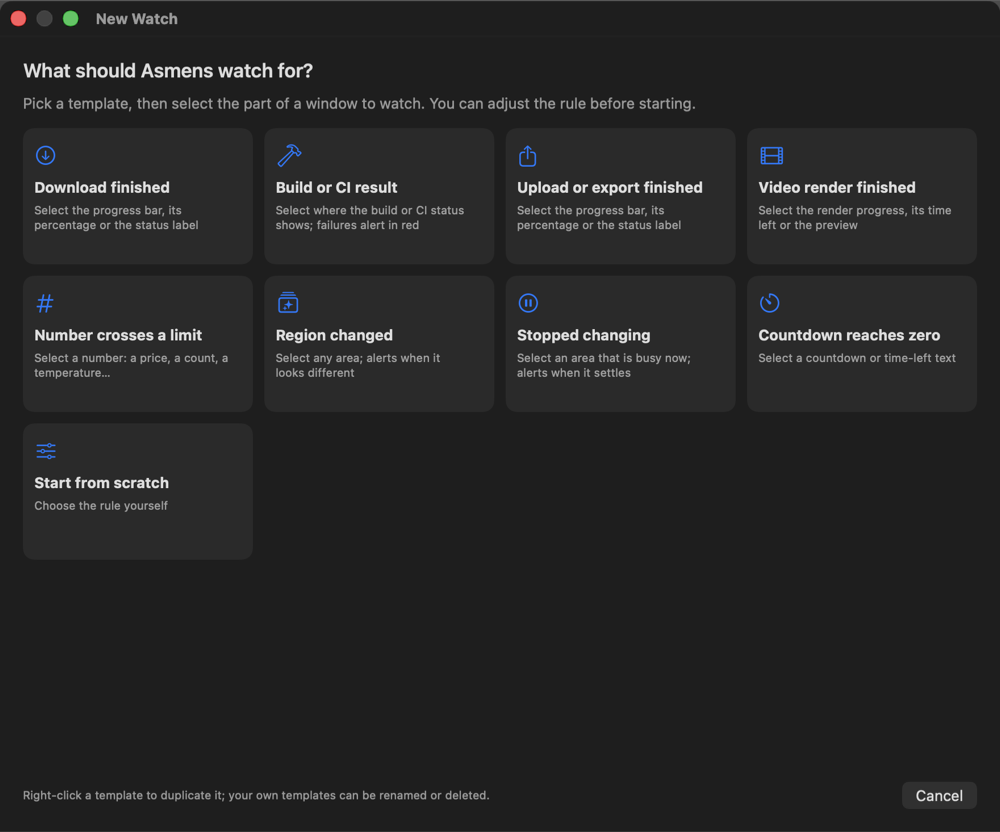Click the Cancel button
The width and height of the screenshot is (1000, 832).
coord(939,796)
